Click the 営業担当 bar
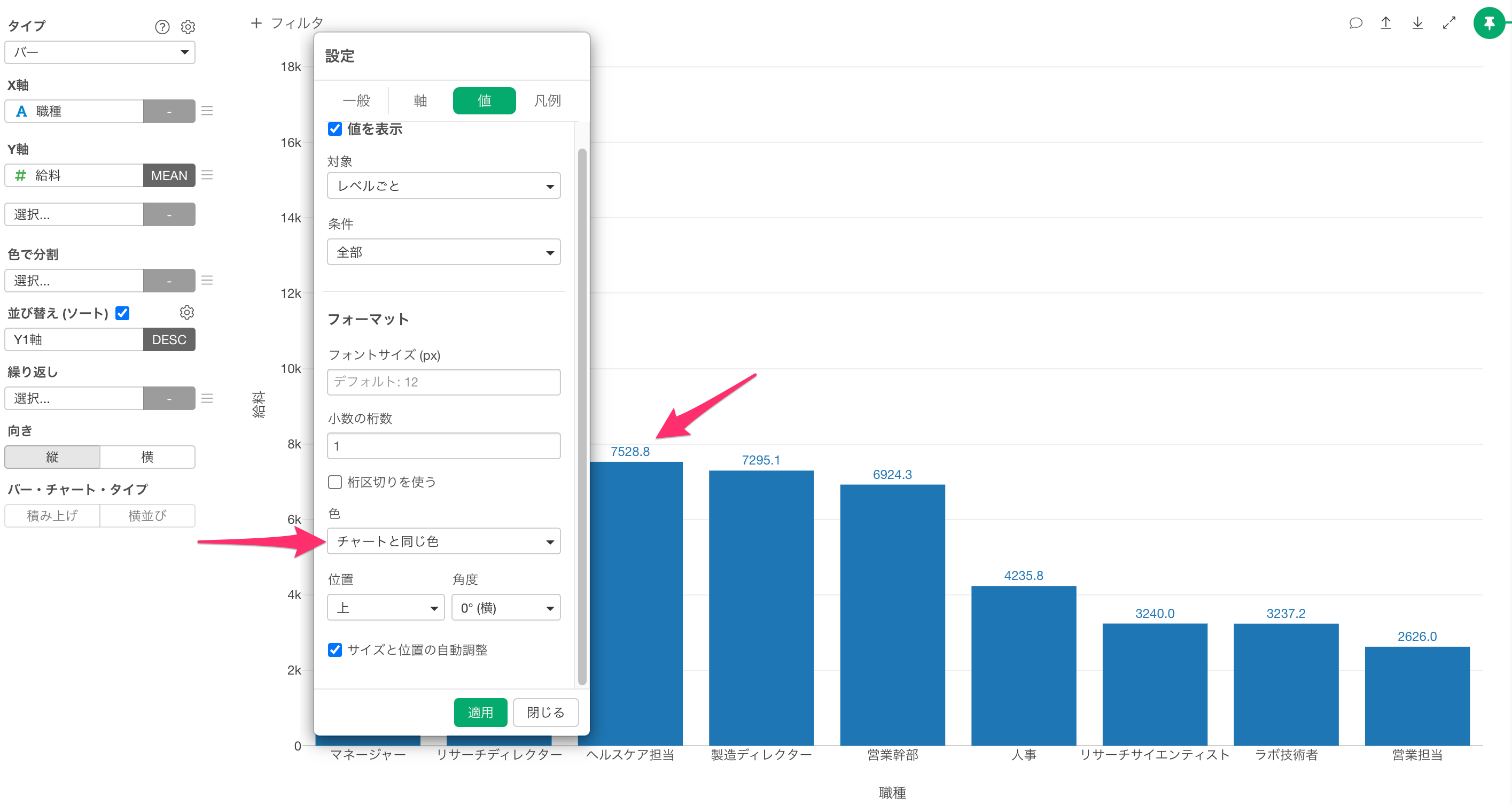Screen dimensions: 1512x805 pos(1417,696)
